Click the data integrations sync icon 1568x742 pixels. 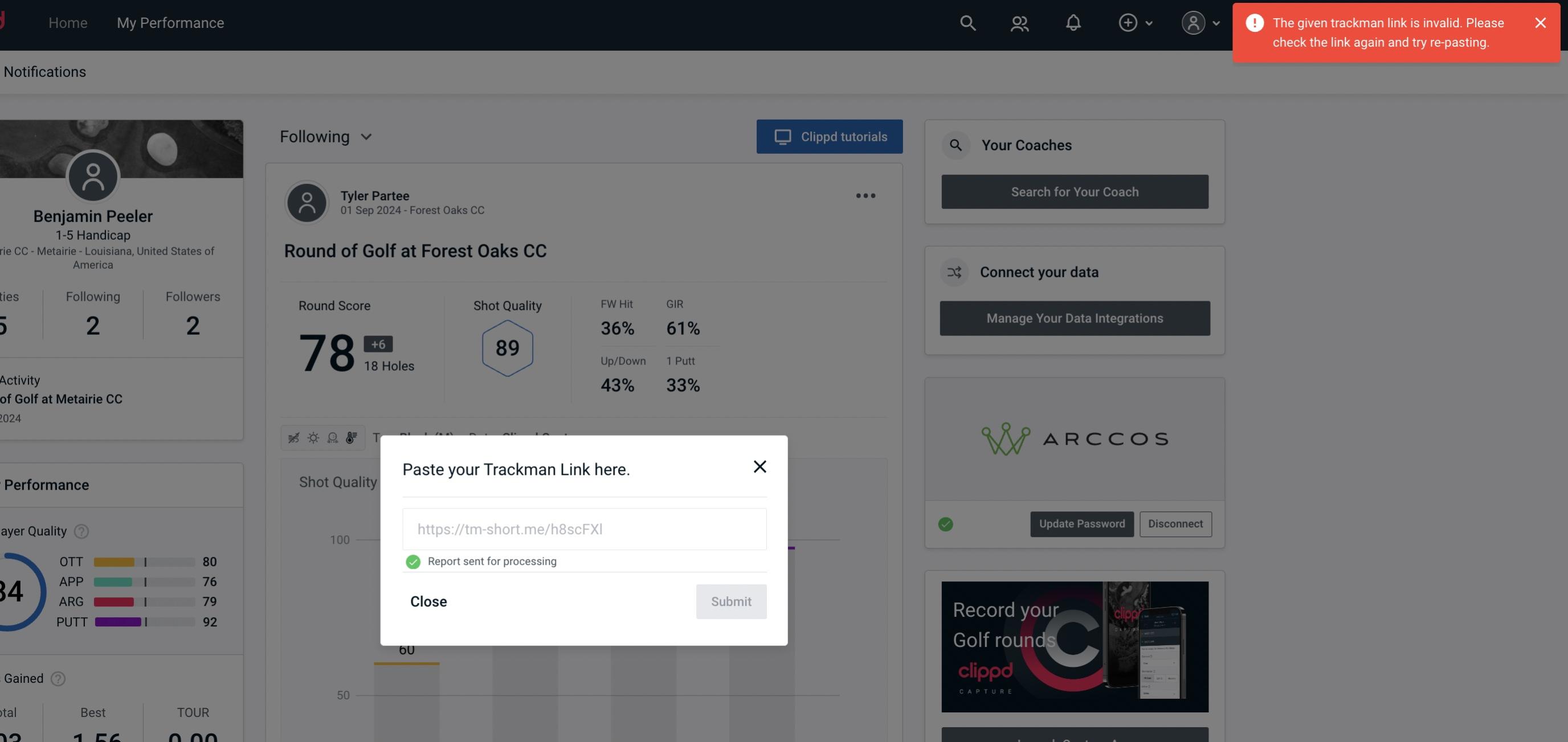(x=955, y=272)
